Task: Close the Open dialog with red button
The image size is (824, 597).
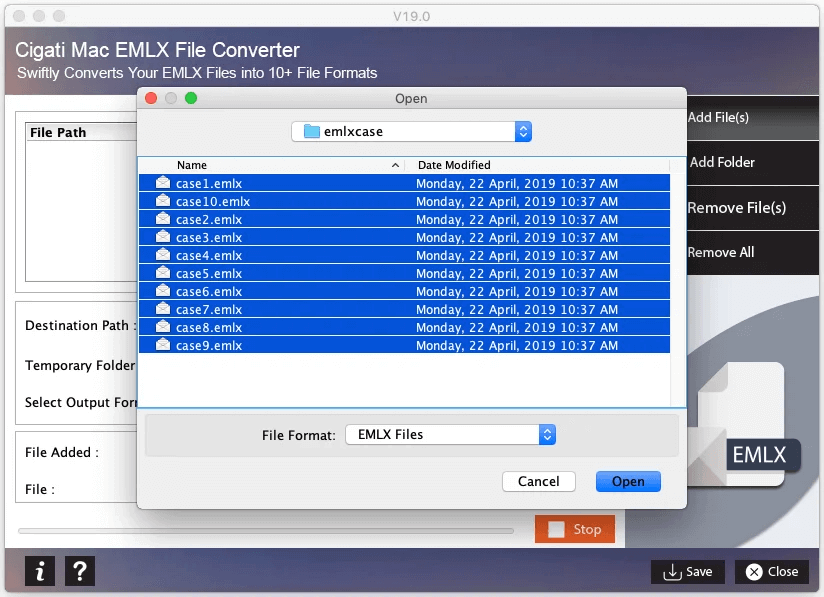Action: click(x=151, y=98)
